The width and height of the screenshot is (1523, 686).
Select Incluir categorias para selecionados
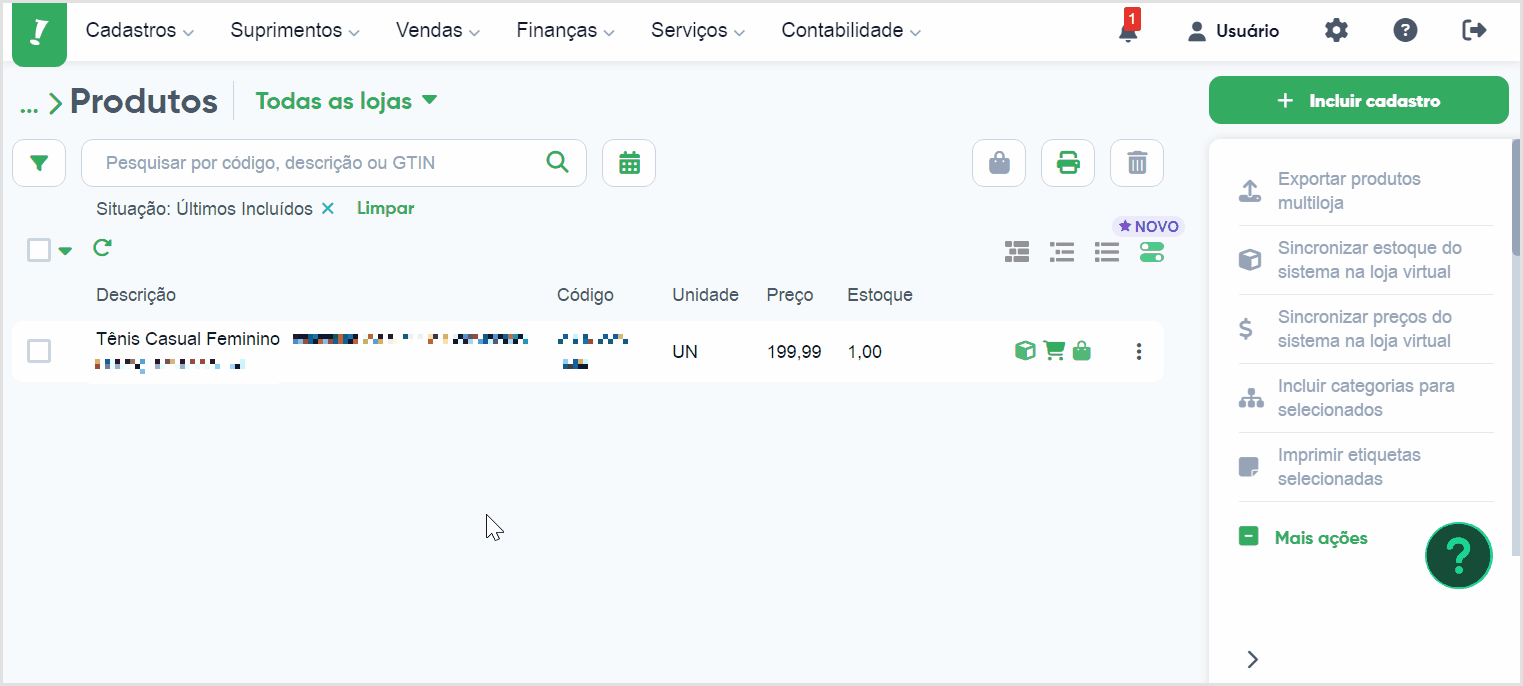[1366, 398]
